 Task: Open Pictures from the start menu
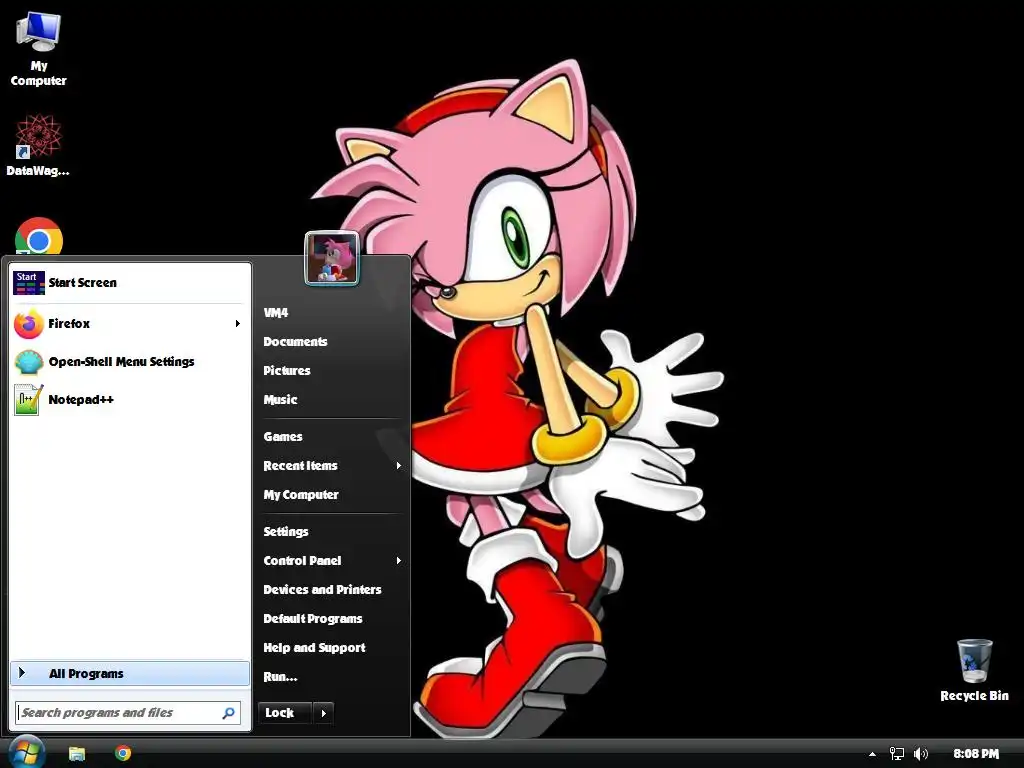287,370
